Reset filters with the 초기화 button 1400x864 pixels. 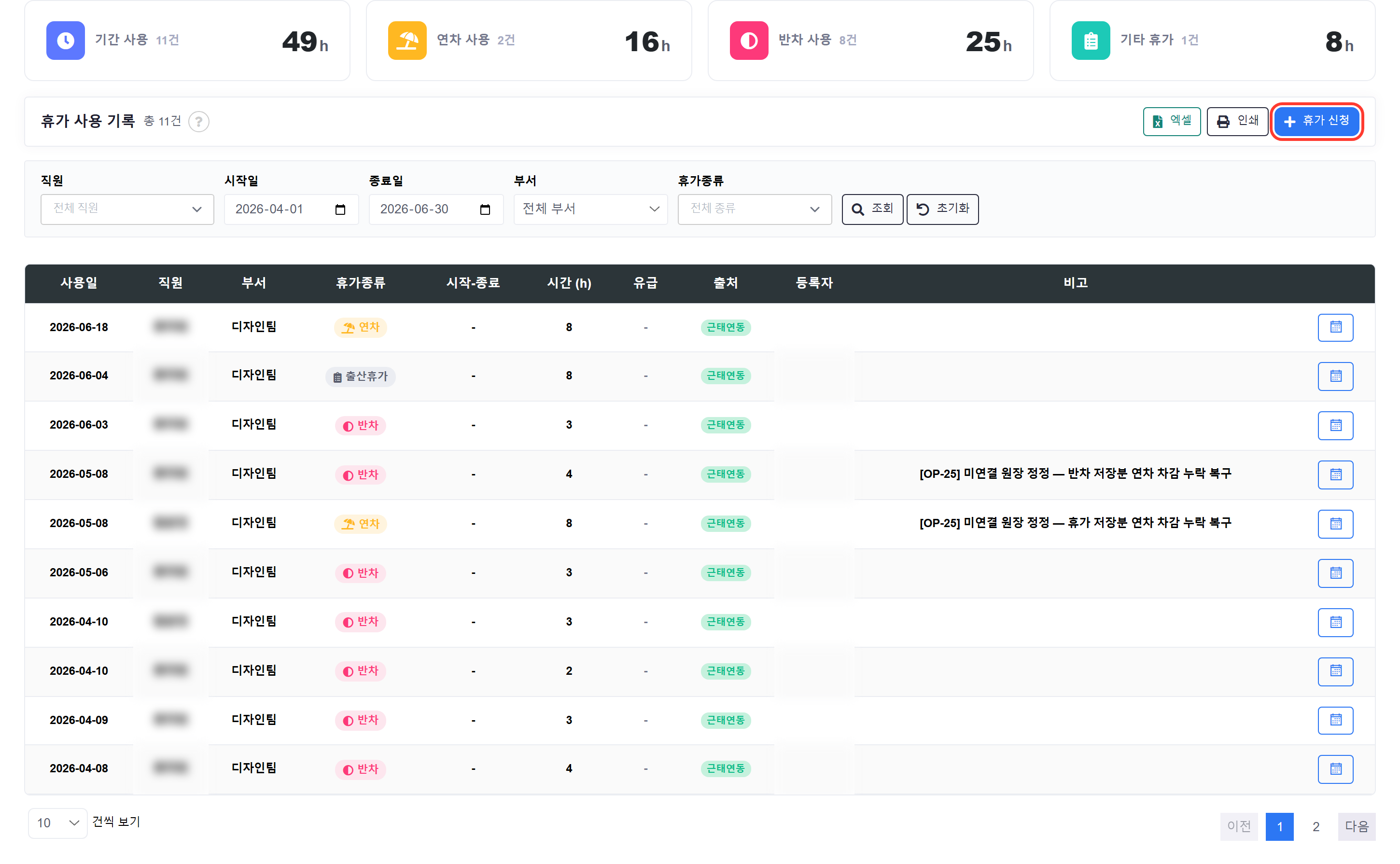(942, 209)
